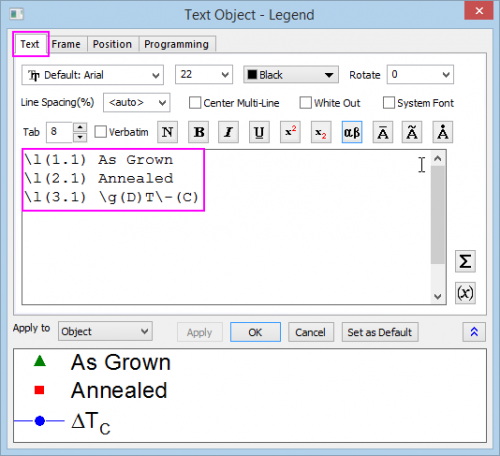Image resolution: width=500 pixels, height=456 pixels.
Task: Click the scroll down arrow of text box
Action: (438, 296)
